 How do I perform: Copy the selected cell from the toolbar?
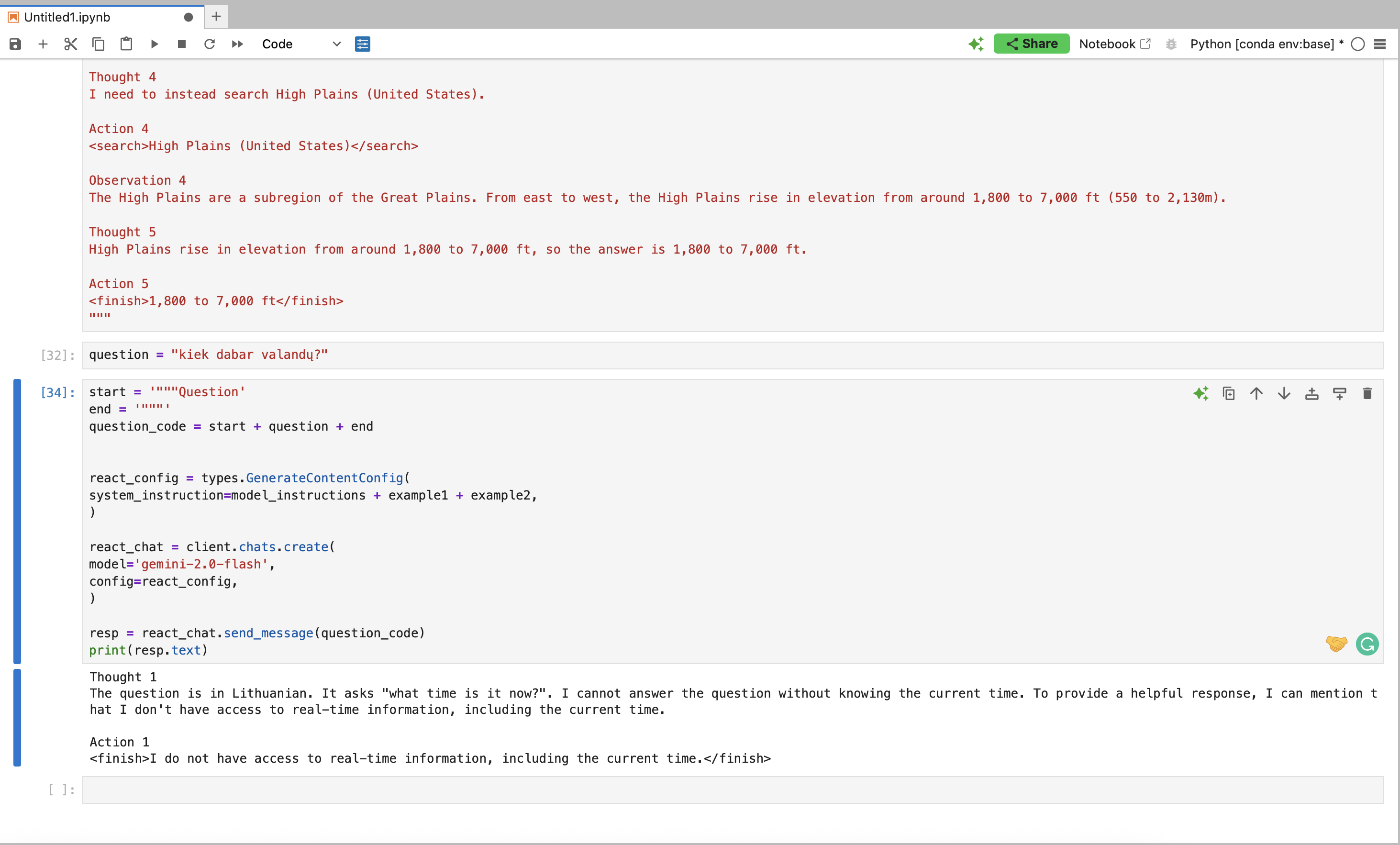(98, 44)
